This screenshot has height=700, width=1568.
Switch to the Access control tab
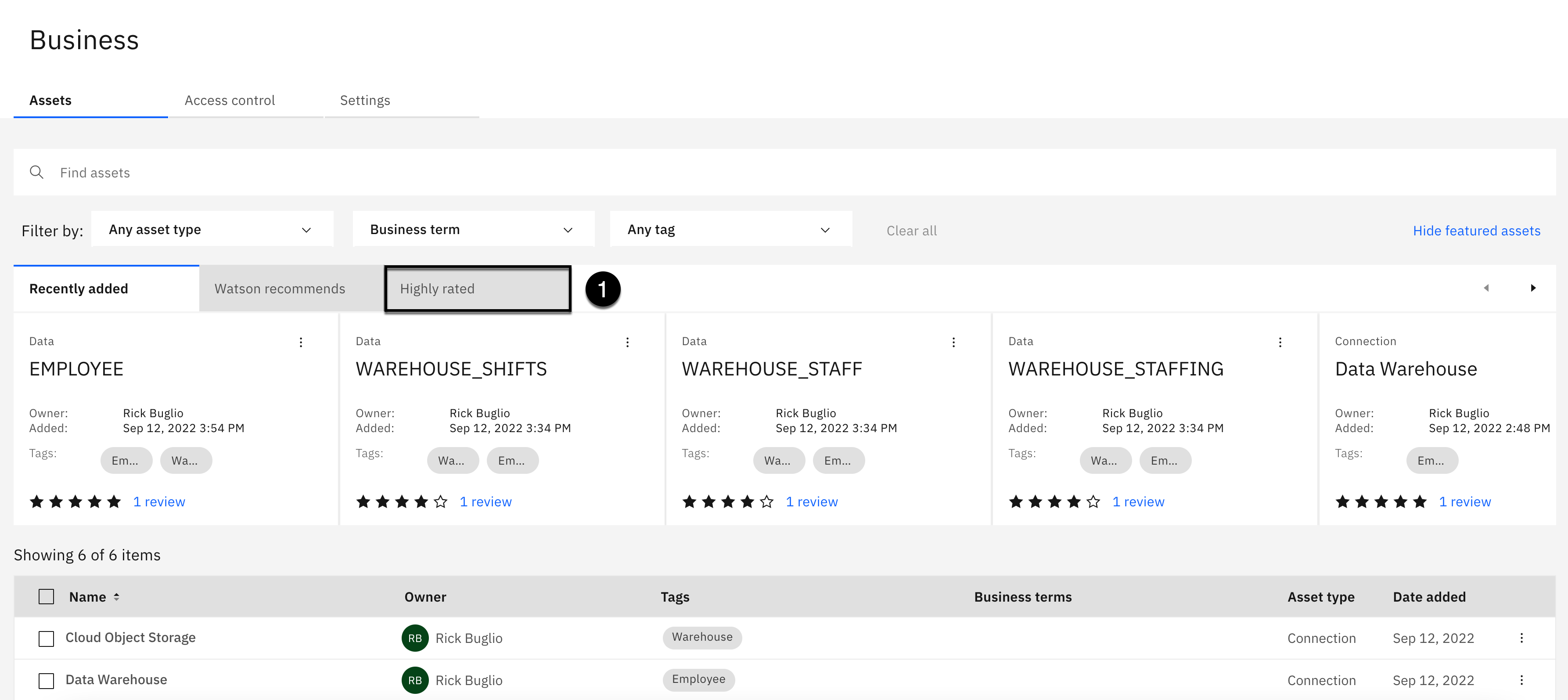pos(230,101)
